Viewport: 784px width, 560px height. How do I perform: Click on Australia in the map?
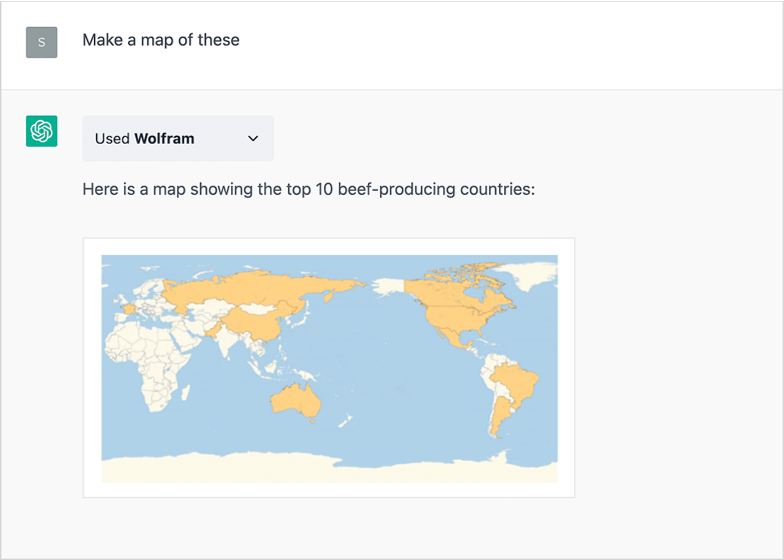(296, 400)
